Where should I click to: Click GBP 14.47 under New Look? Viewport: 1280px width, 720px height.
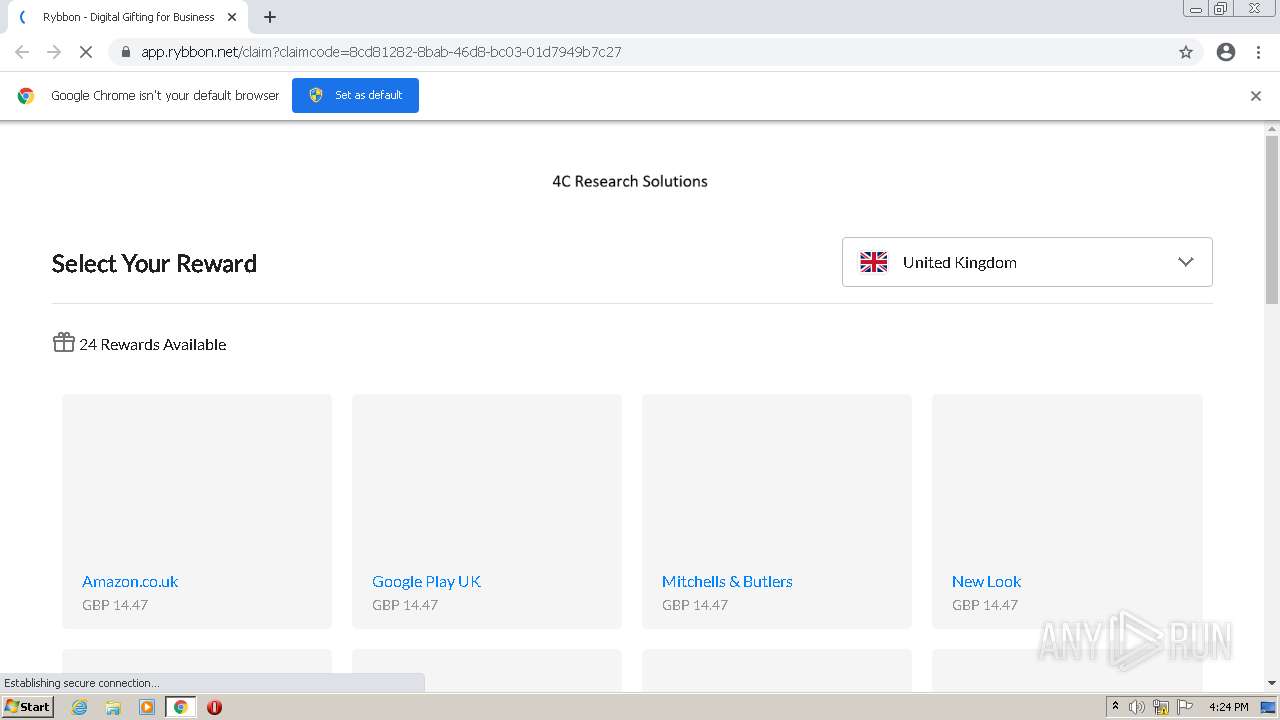pyautogui.click(x=985, y=605)
